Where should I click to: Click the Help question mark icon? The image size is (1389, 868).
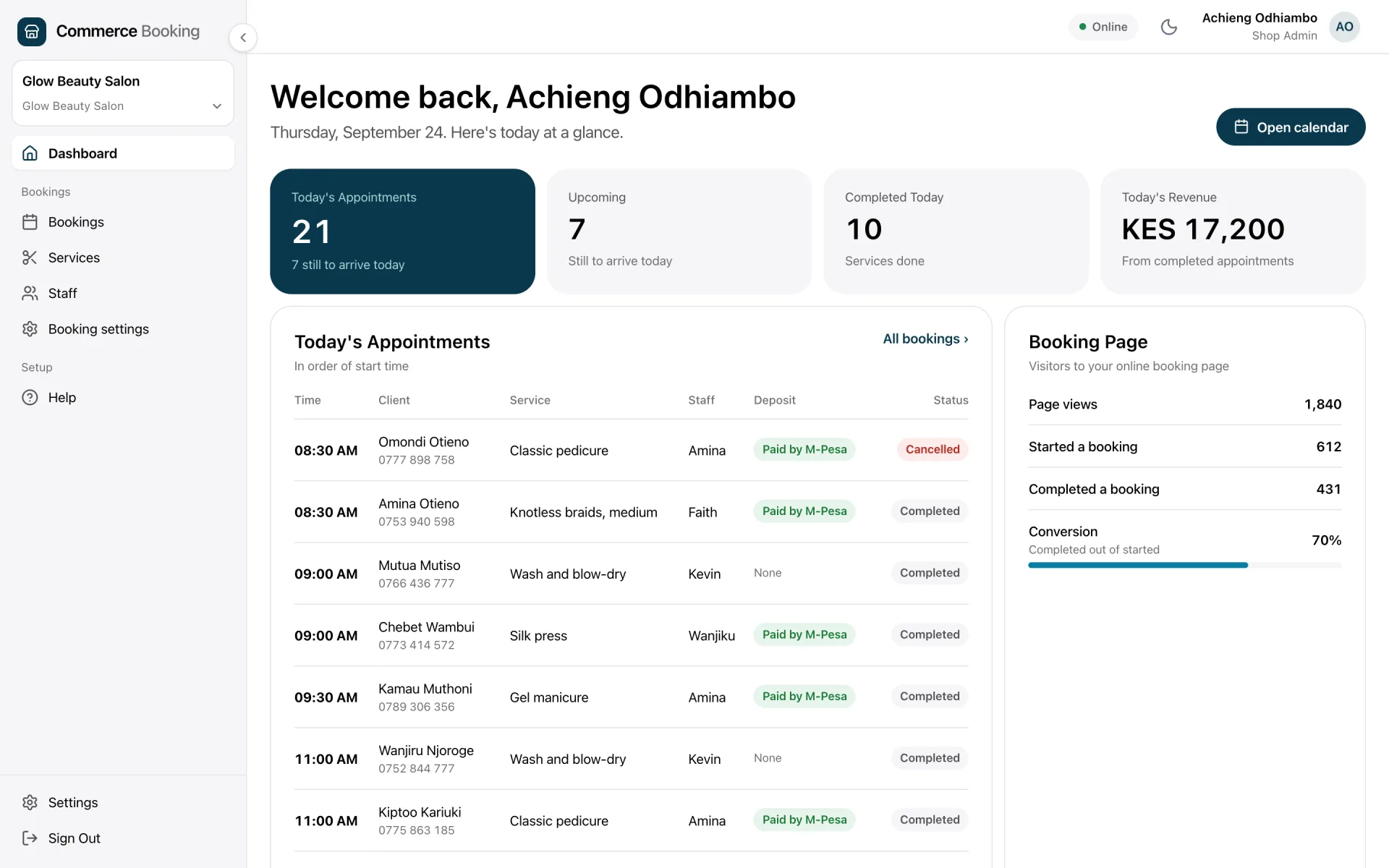[x=30, y=397]
